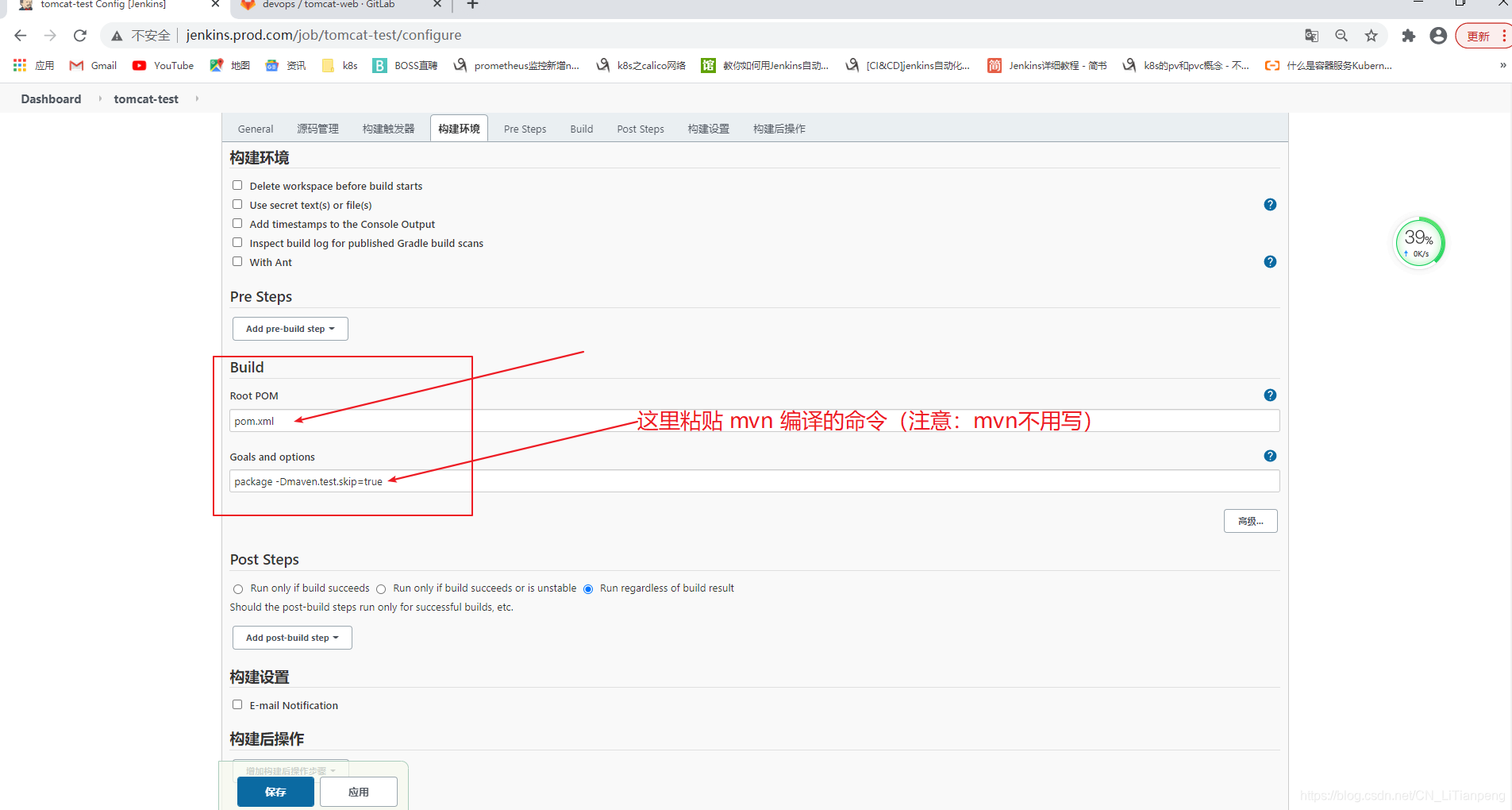1512x810 pixels.
Task: Open the 资讯 bookmark
Action: tap(286, 65)
